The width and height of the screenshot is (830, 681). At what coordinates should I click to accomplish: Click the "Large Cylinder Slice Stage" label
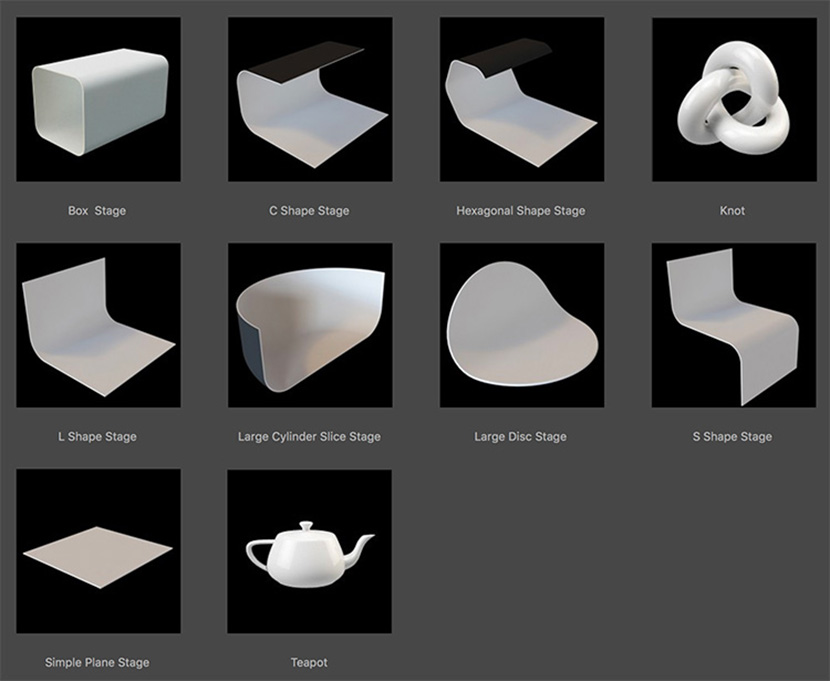(x=309, y=437)
